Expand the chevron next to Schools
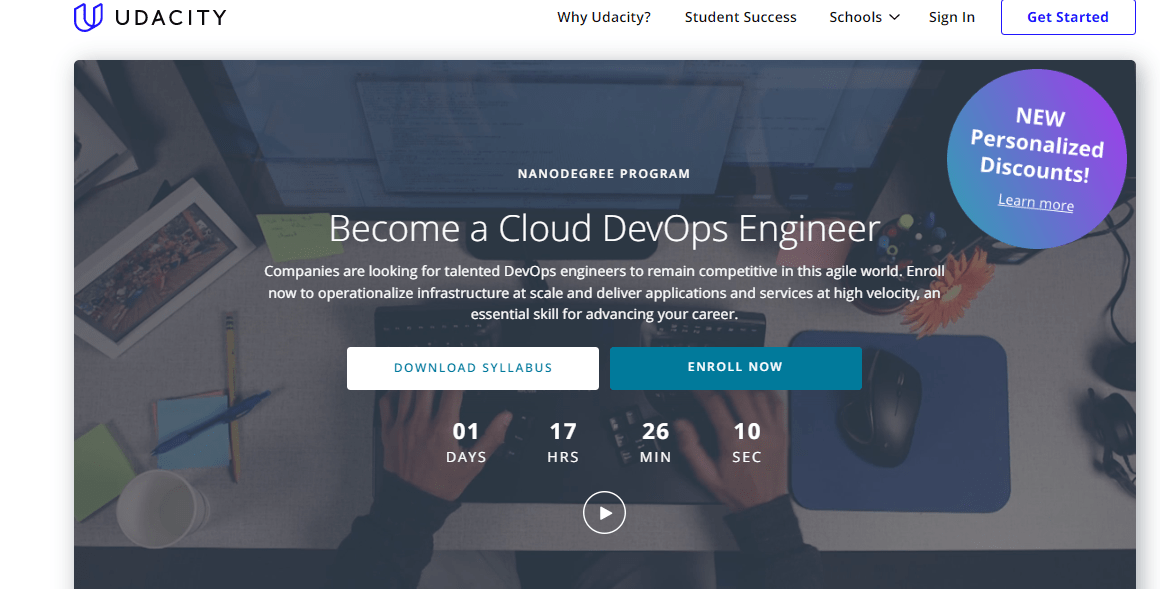 click(x=893, y=17)
